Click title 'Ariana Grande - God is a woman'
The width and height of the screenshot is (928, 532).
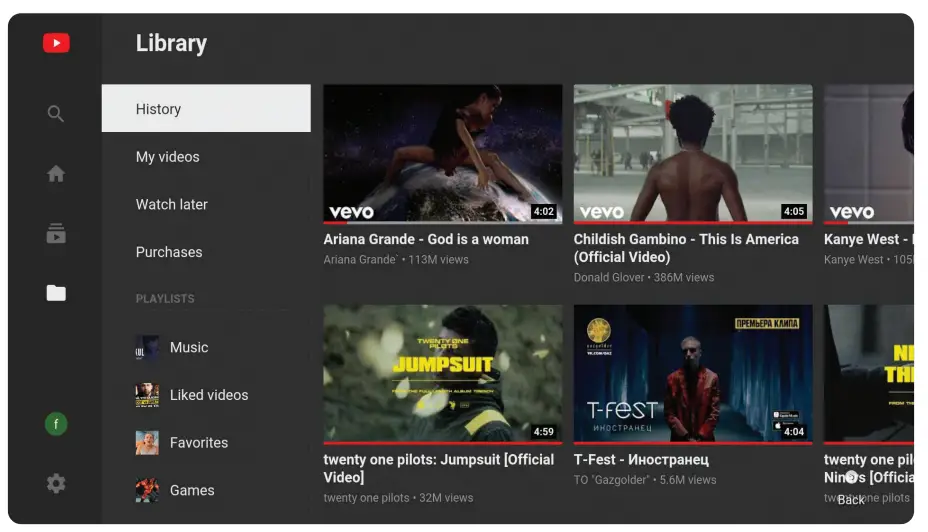[426, 239]
